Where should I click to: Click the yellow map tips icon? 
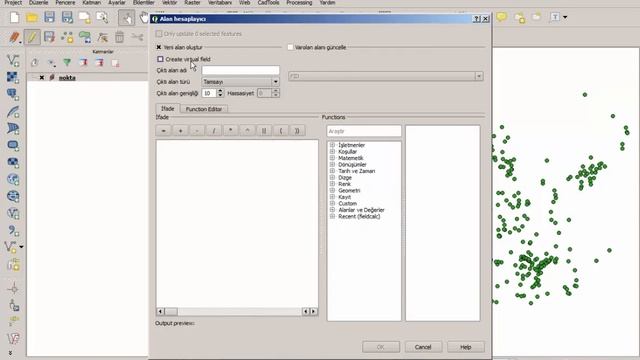[502, 17]
